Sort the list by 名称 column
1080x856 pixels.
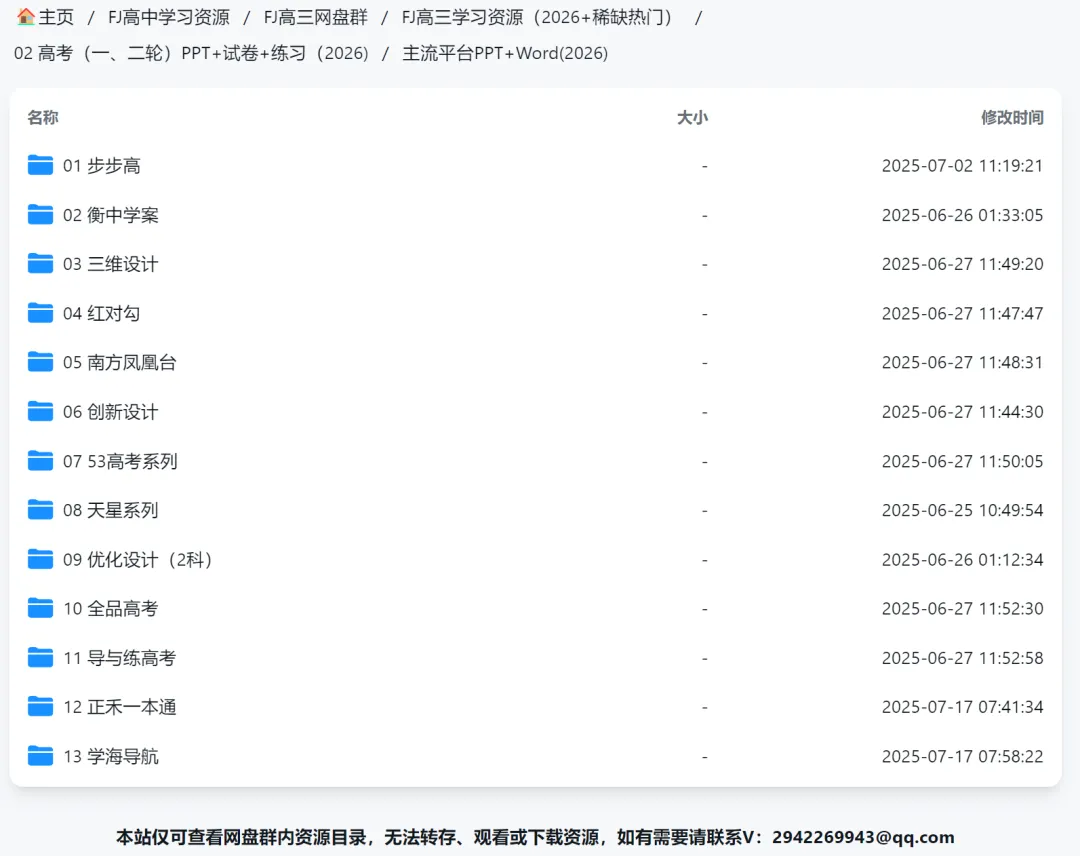coord(42,117)
